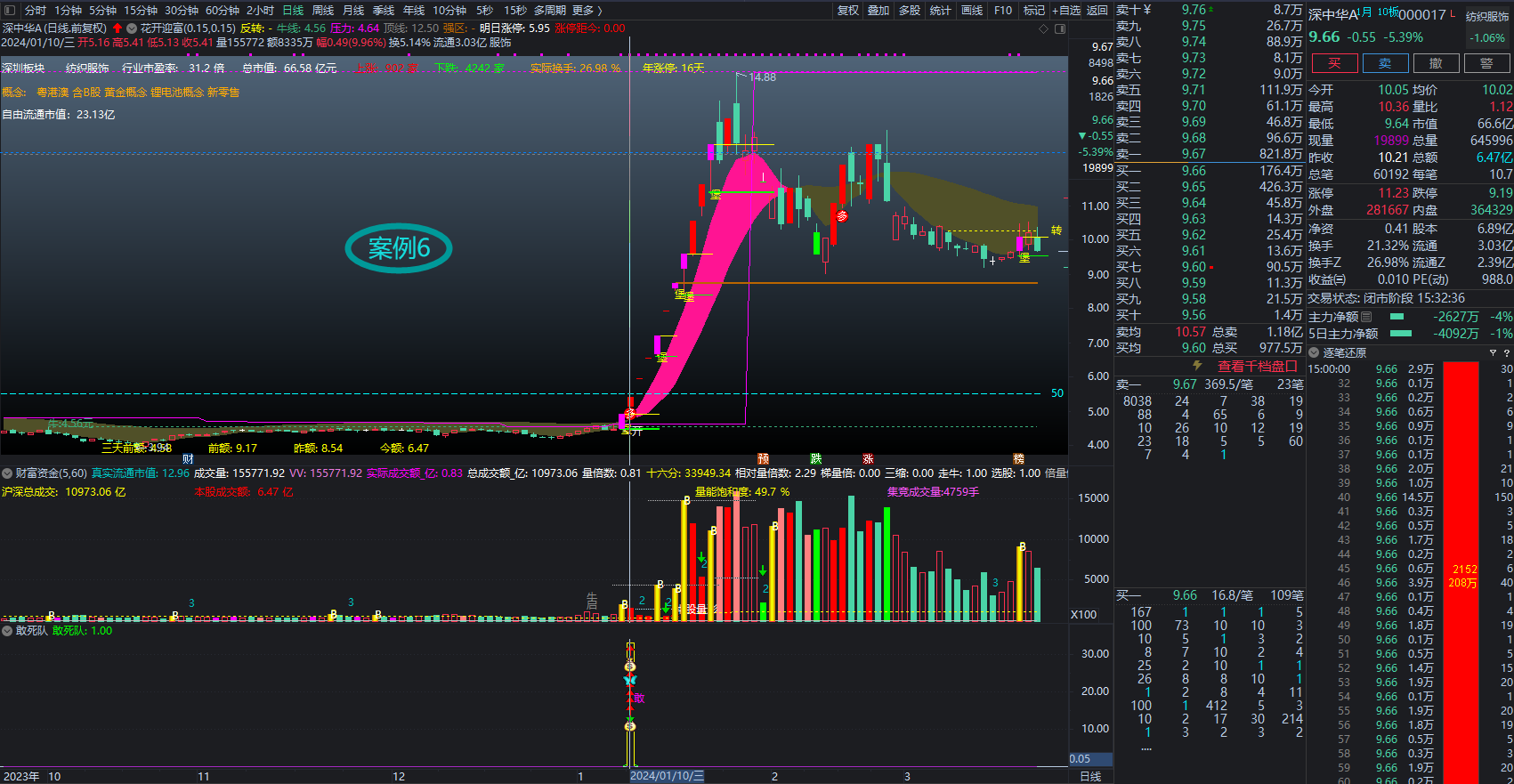Open F10 company information
The width and height of the screenshot is (1514, 784).
[1003, 10]
